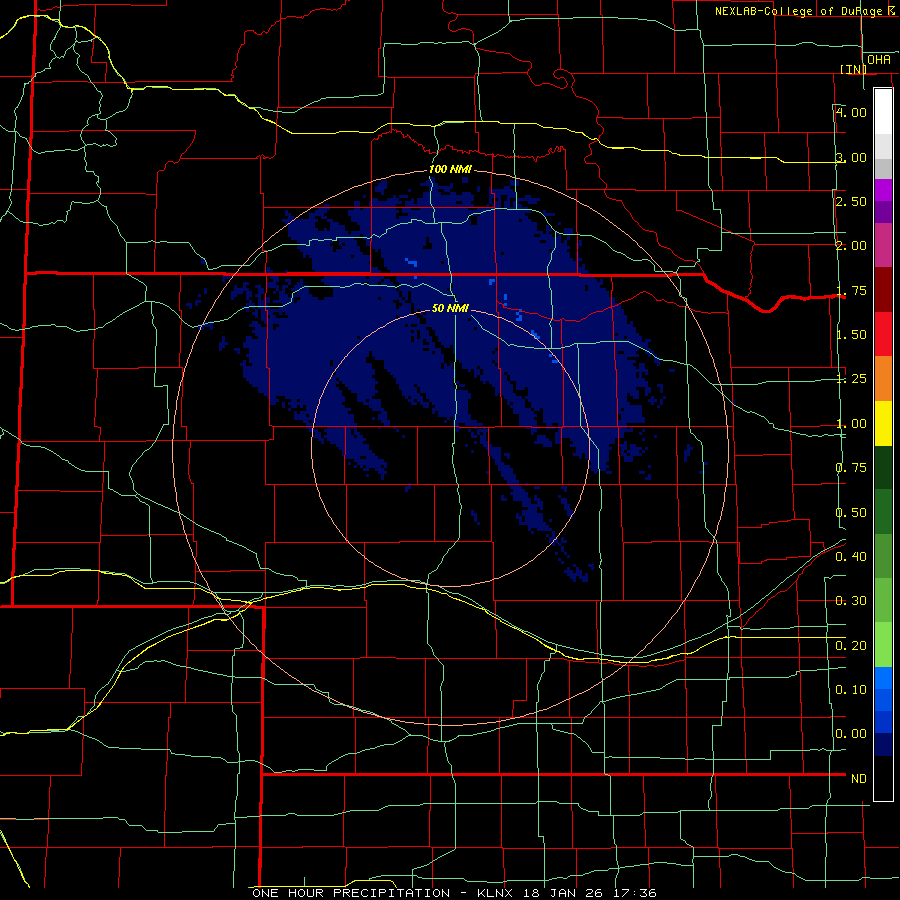Click the 4.00 legend value

(851, 112)
